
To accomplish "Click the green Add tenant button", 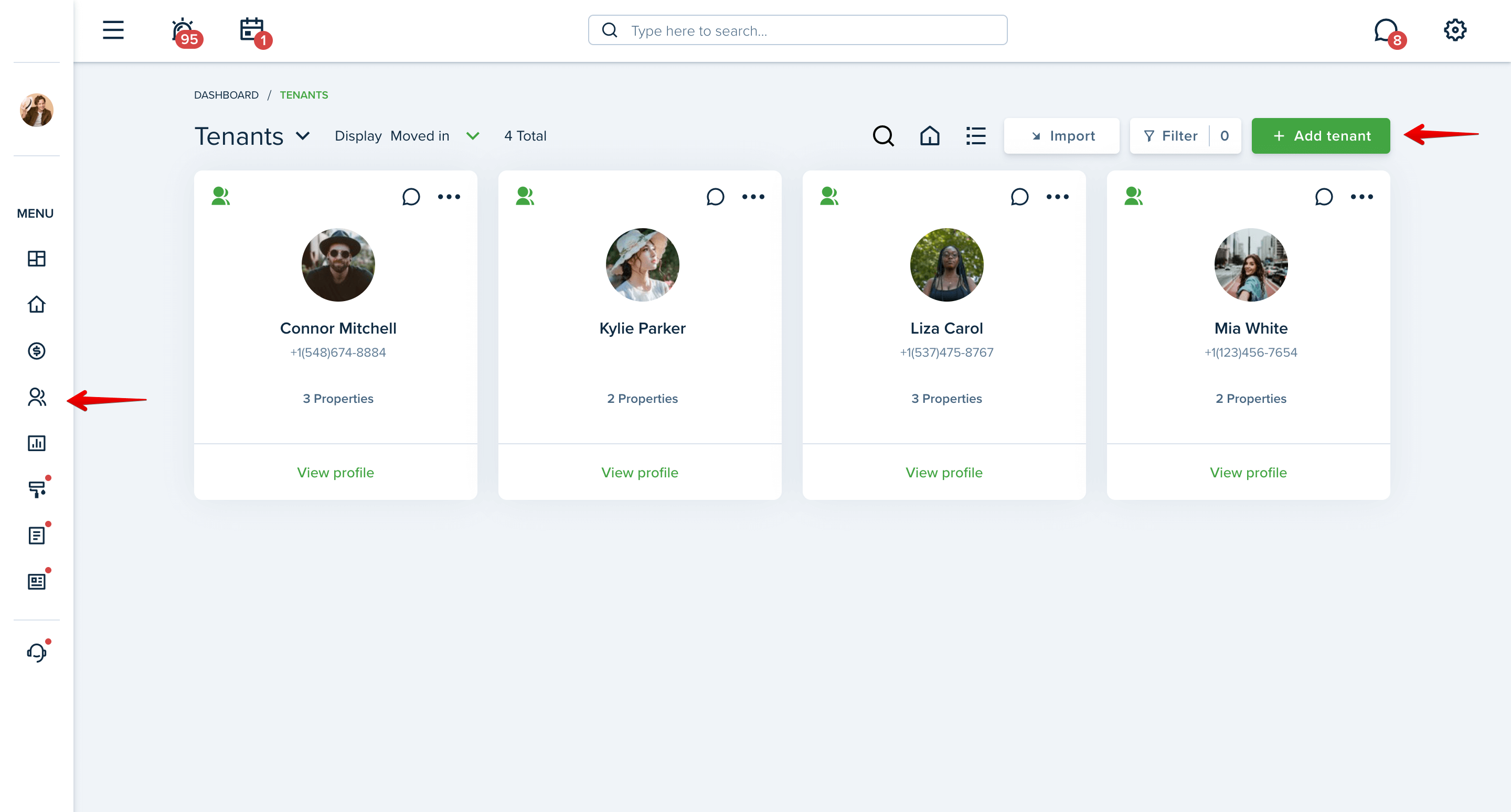I will (1321, 136).
